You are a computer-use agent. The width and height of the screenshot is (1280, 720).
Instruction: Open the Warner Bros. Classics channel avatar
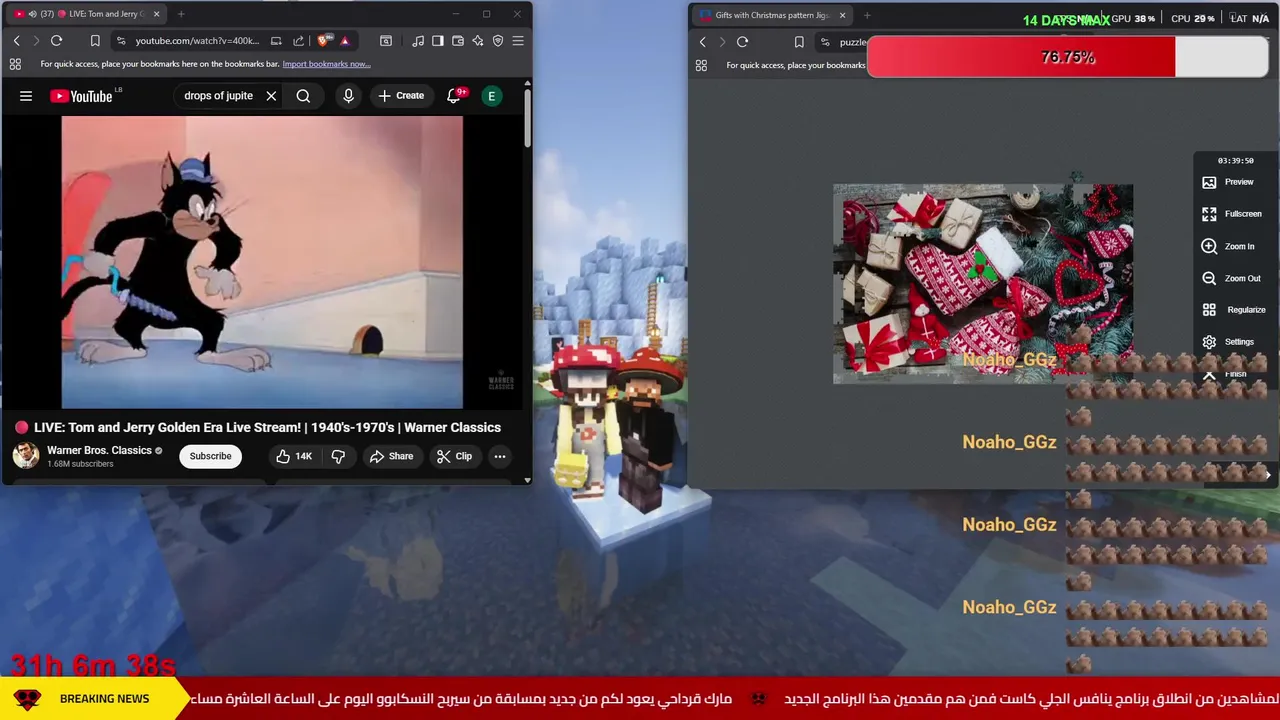pos(26,456)
